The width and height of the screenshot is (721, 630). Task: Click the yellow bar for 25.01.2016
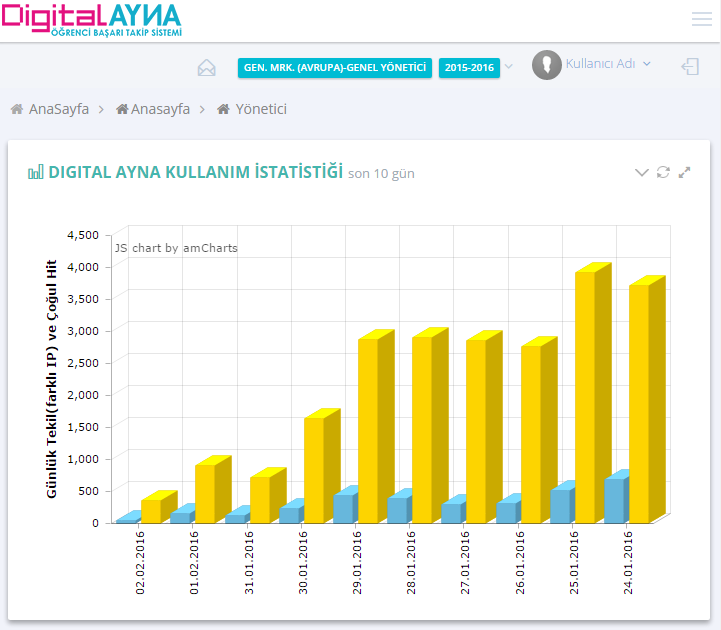tap(585, 395)
